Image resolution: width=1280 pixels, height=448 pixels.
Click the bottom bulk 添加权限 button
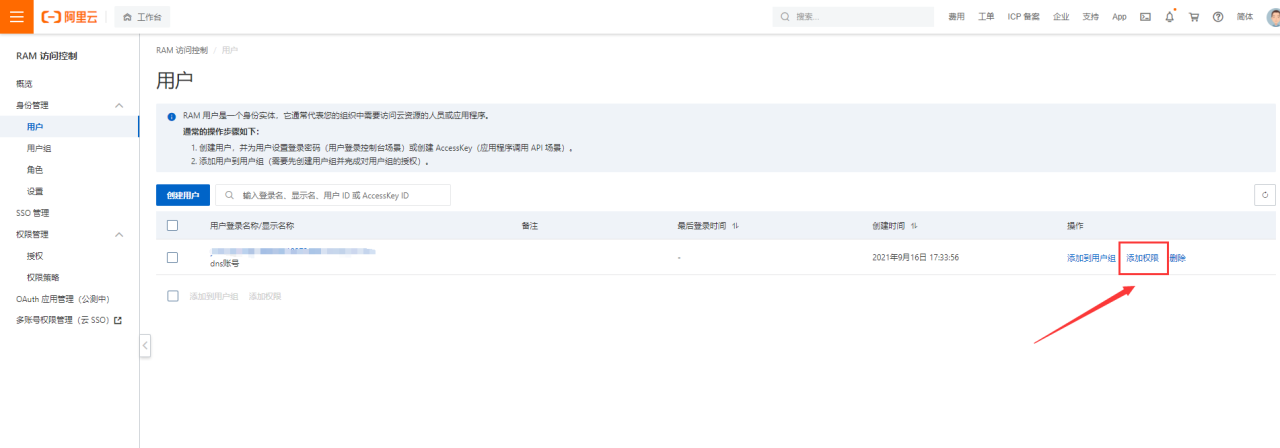[x=265, y=296]
